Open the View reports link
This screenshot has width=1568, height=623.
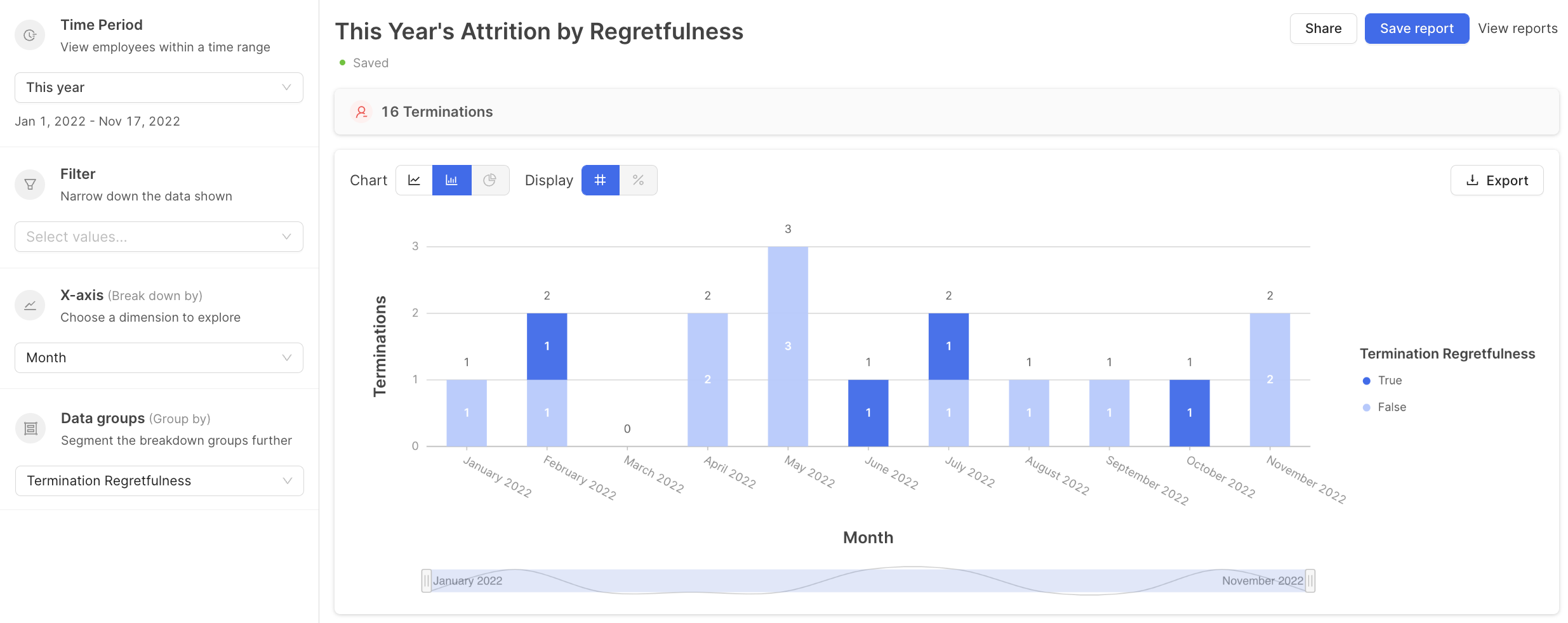pos(1517,29)
